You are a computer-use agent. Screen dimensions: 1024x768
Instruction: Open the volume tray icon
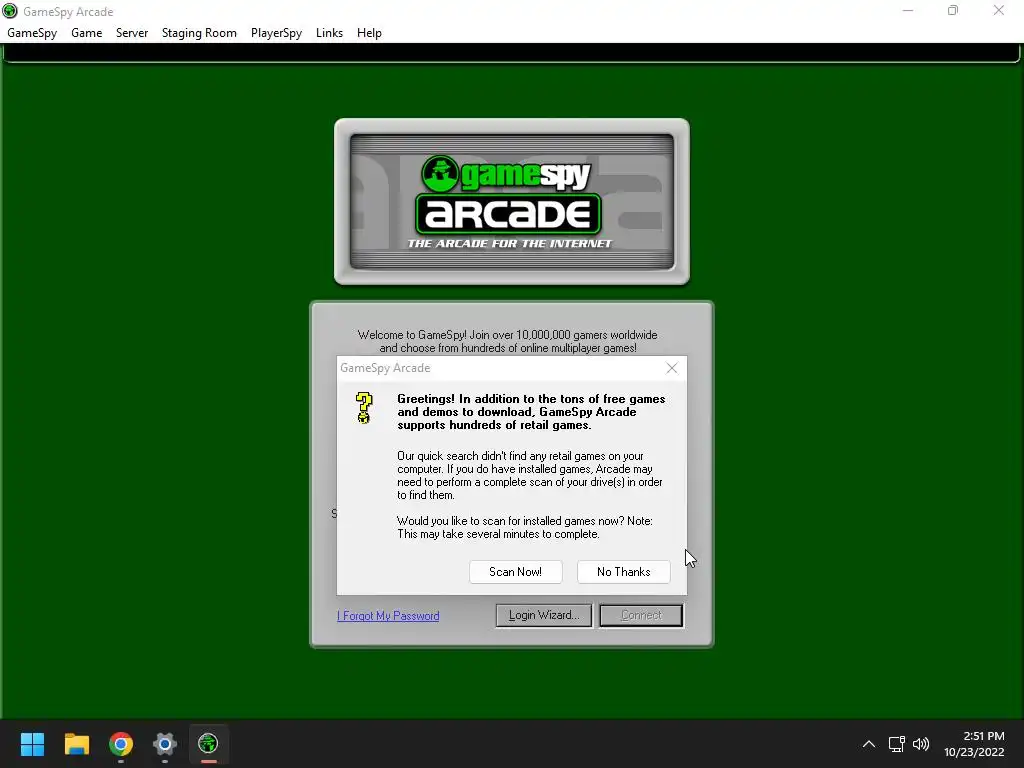click(x=921, y=744)
